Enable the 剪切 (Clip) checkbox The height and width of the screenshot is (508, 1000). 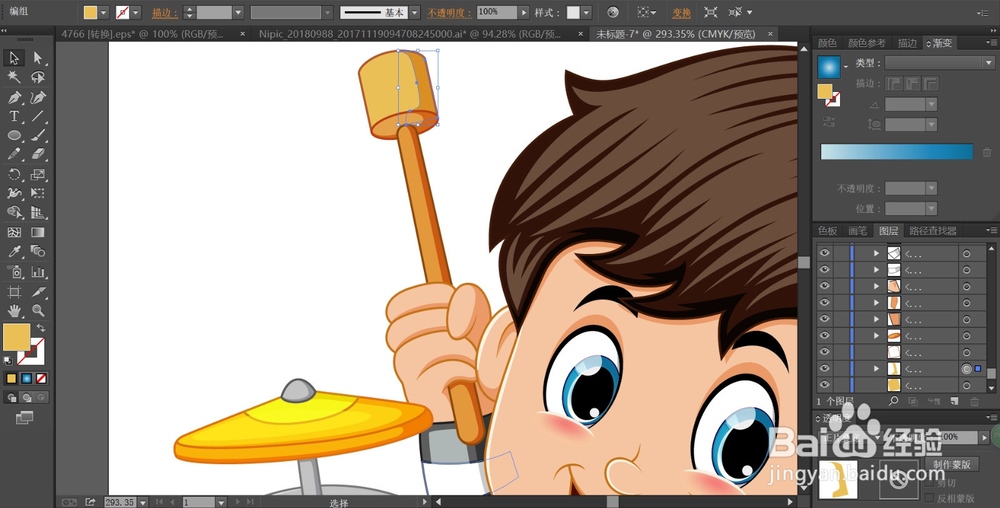(929, 483)
